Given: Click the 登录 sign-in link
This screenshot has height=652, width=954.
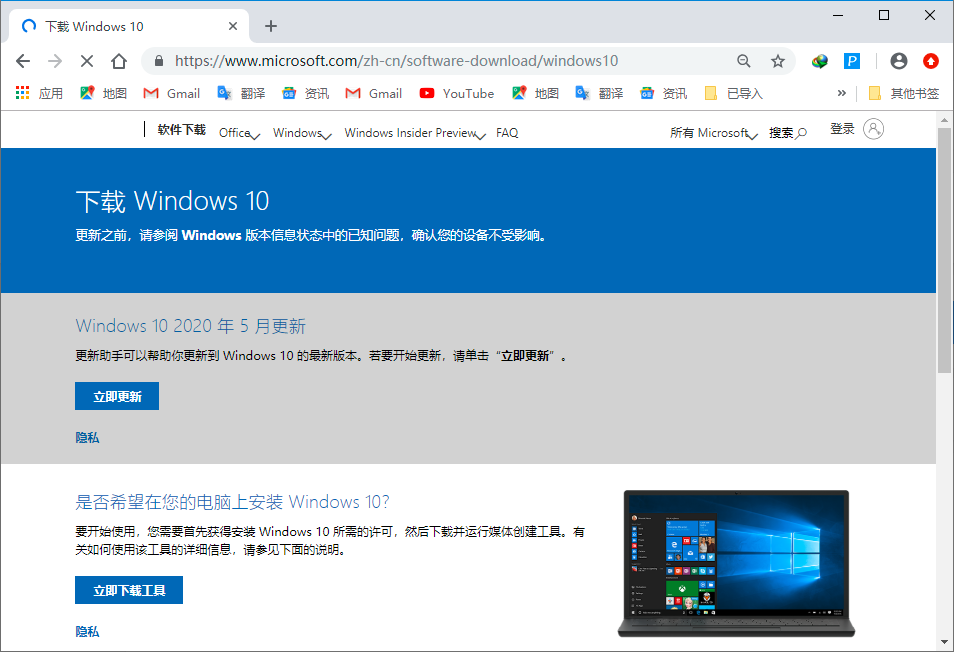Looking at the screenshot, I should click(842, 129).
